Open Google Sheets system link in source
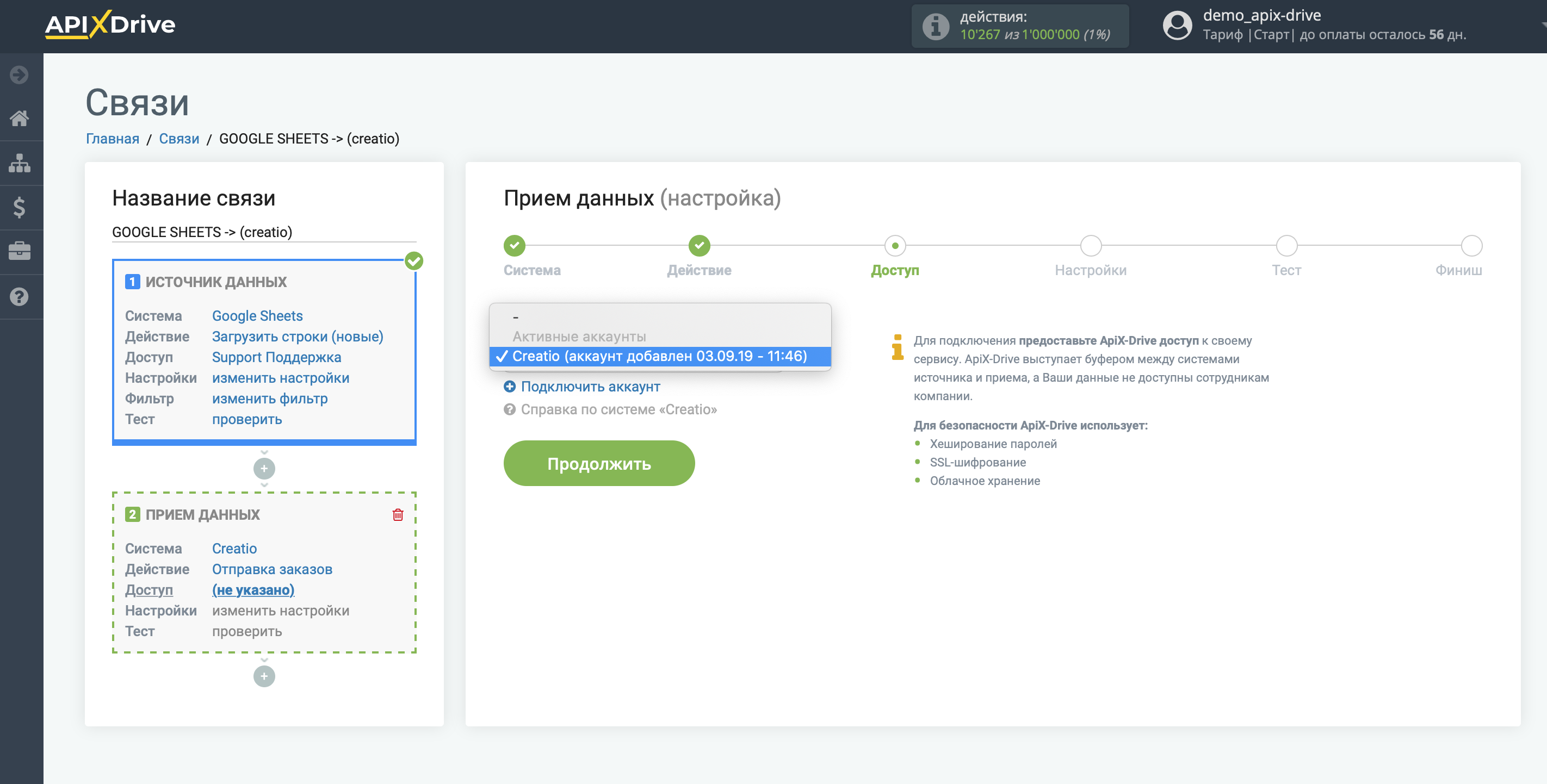Image resolution: width=1547 pixels, height=784 pixels. (x=257, y=316)
